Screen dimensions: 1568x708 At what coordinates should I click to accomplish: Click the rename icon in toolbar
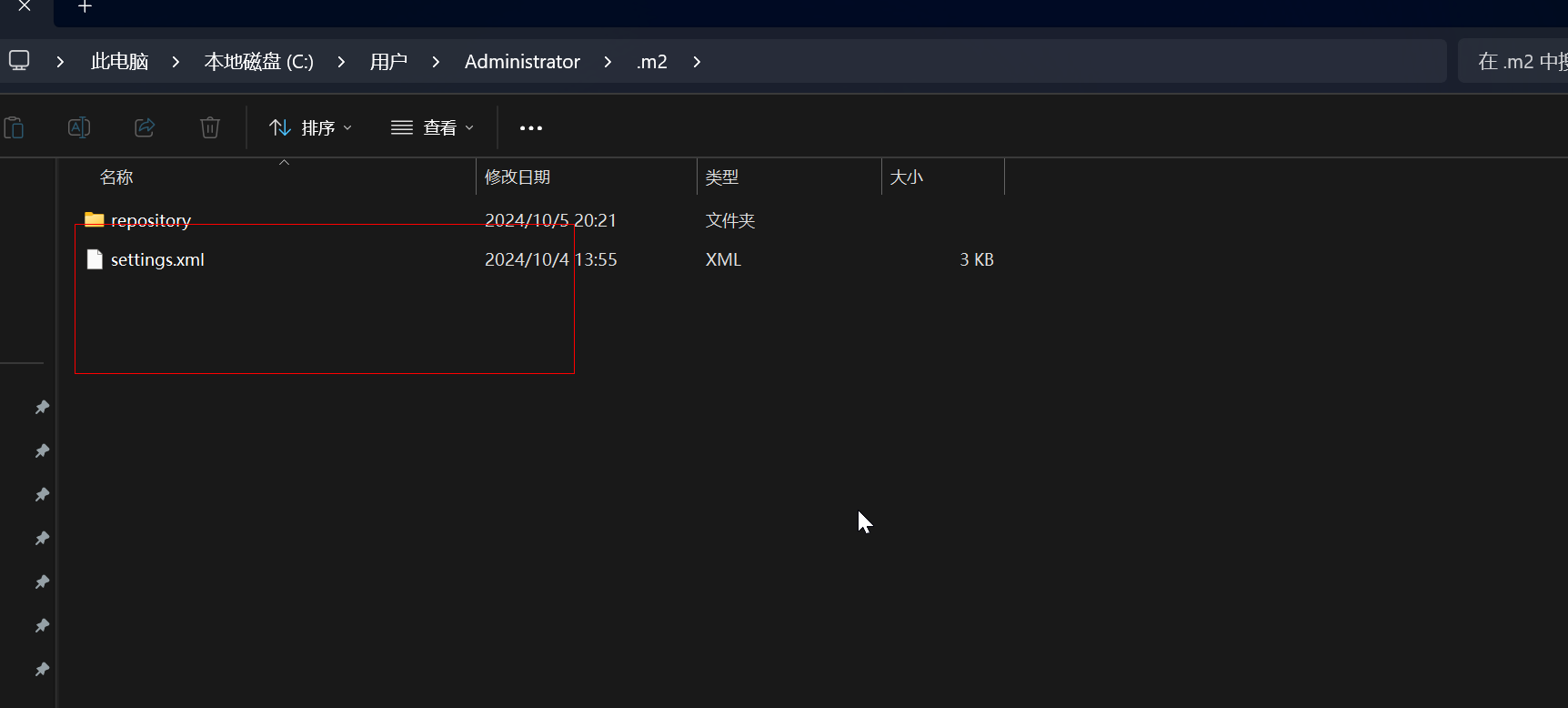click(x=79, y=127)
